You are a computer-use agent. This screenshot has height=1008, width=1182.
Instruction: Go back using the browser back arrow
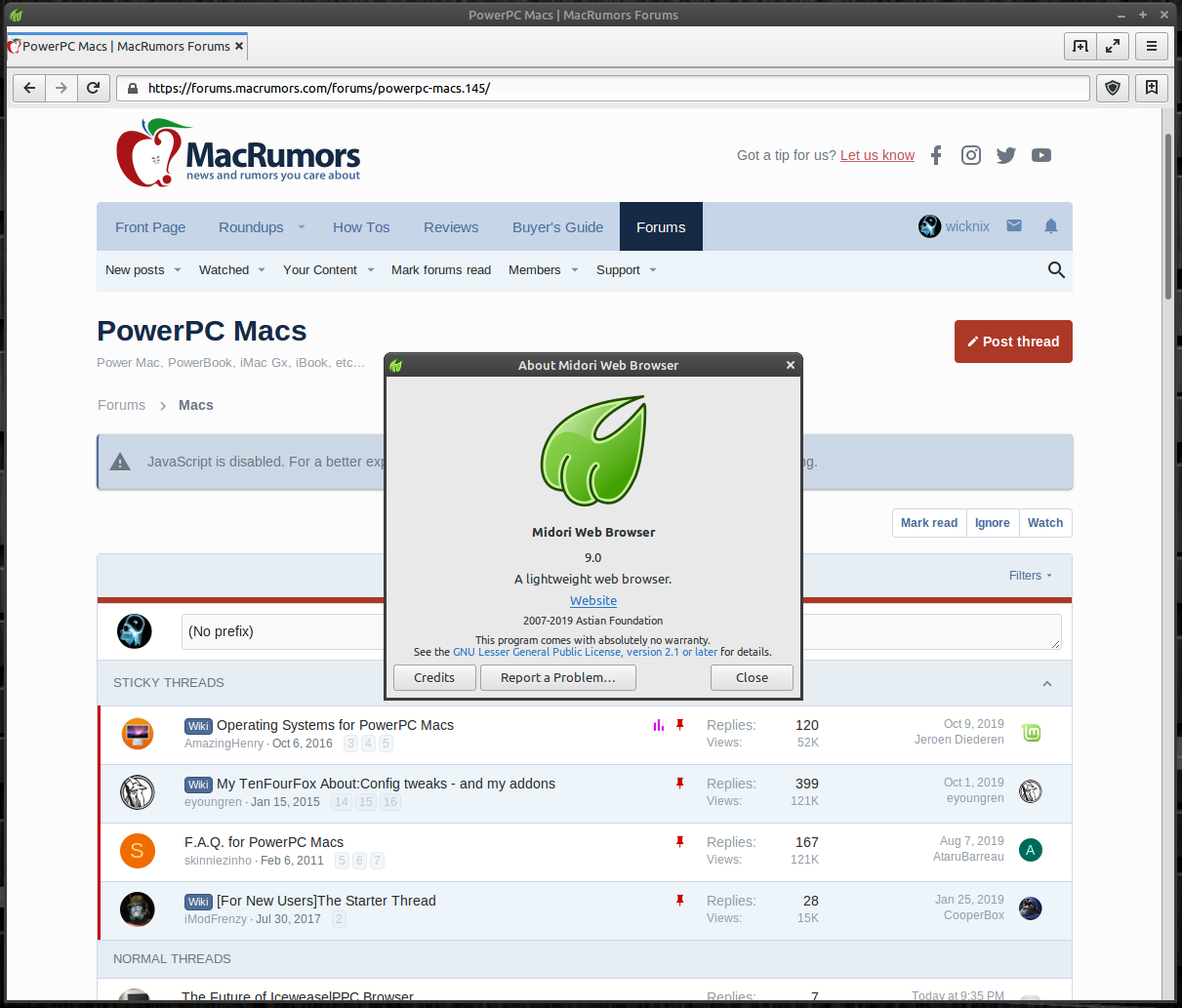pos(29,88)
